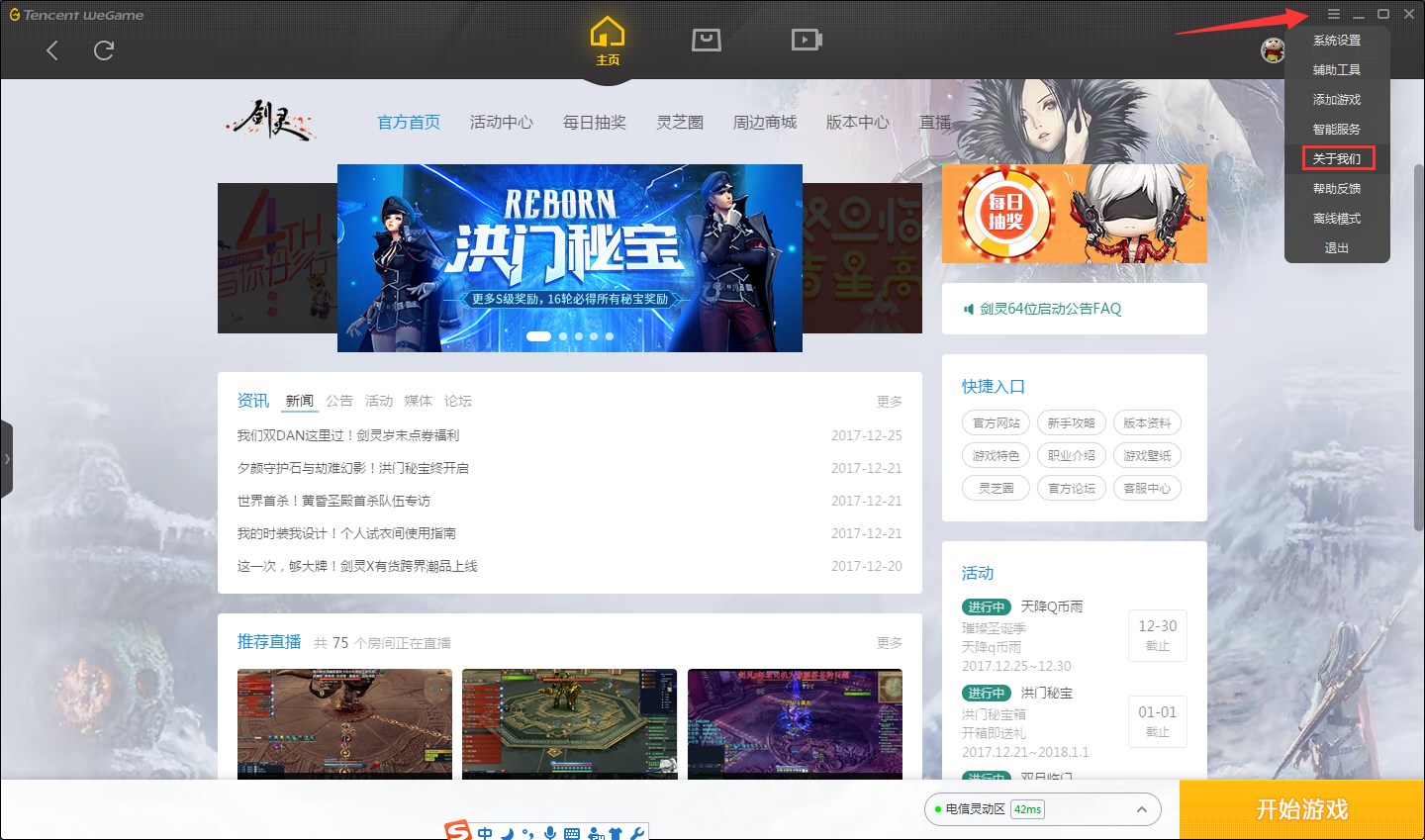Open the 周边商城 nav tab

765,123
